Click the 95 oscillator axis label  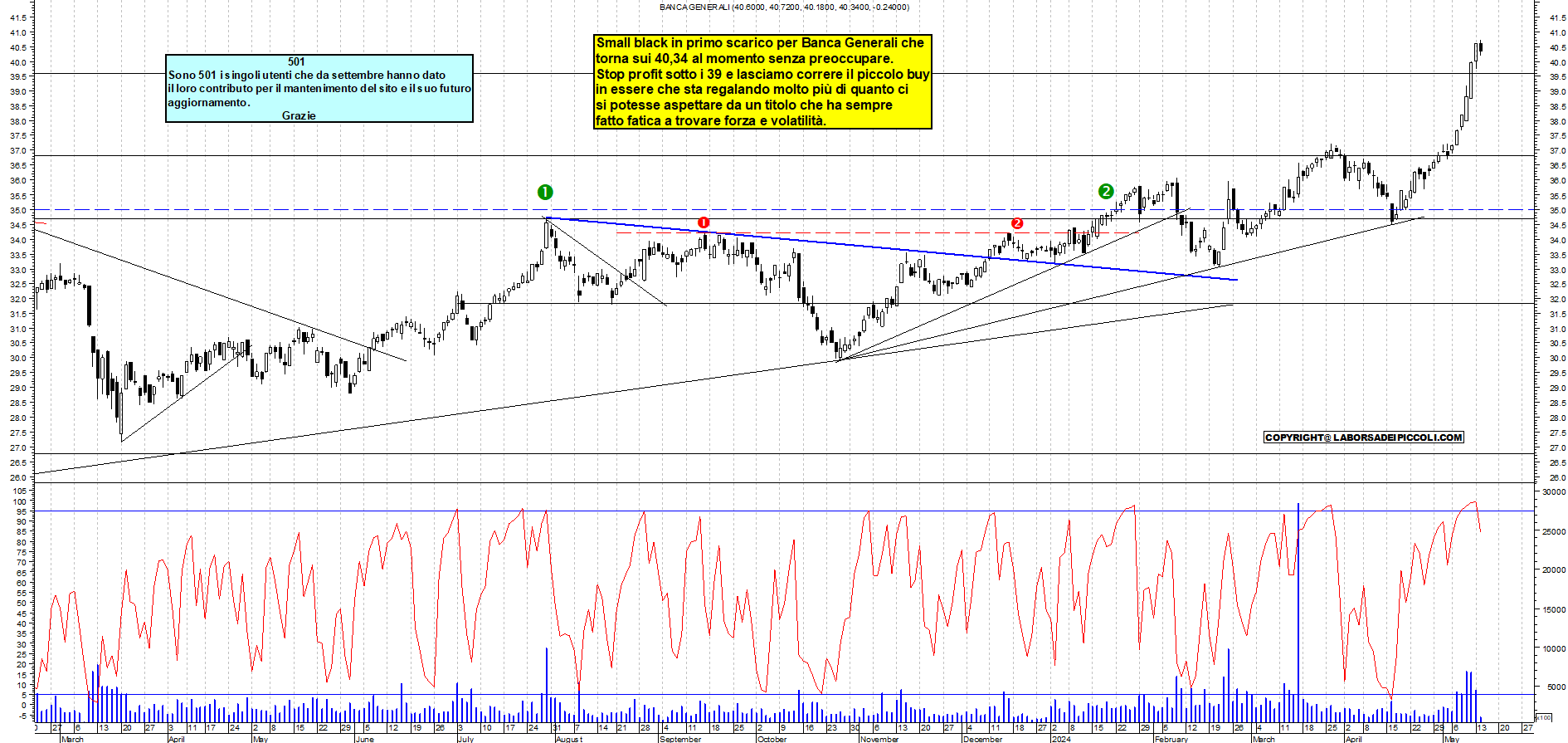[22, 512]
